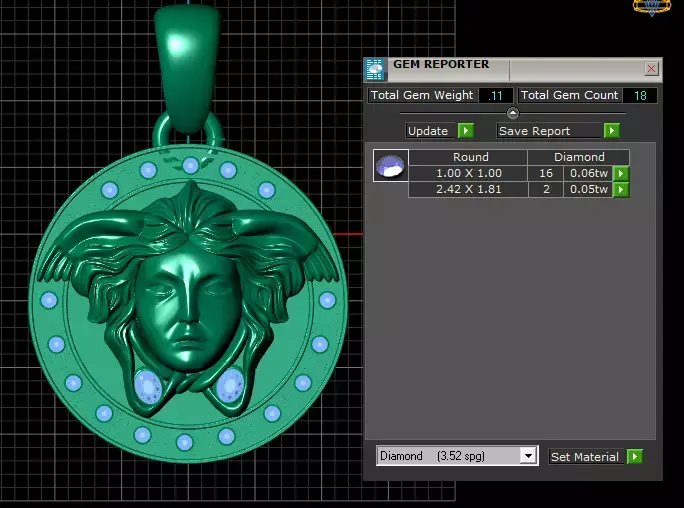Select the round diamond gem thumbnail

tap(390, 166)
